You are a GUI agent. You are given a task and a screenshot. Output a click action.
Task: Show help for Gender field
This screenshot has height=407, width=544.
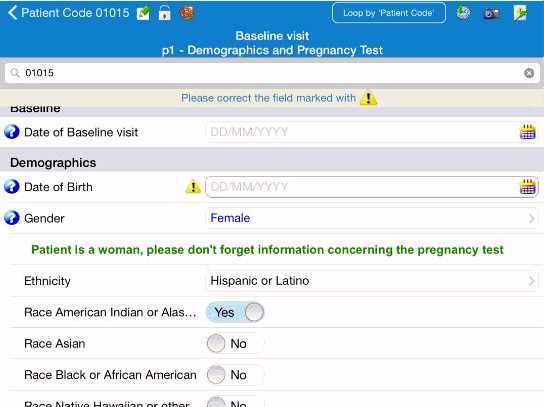(11, 218)
